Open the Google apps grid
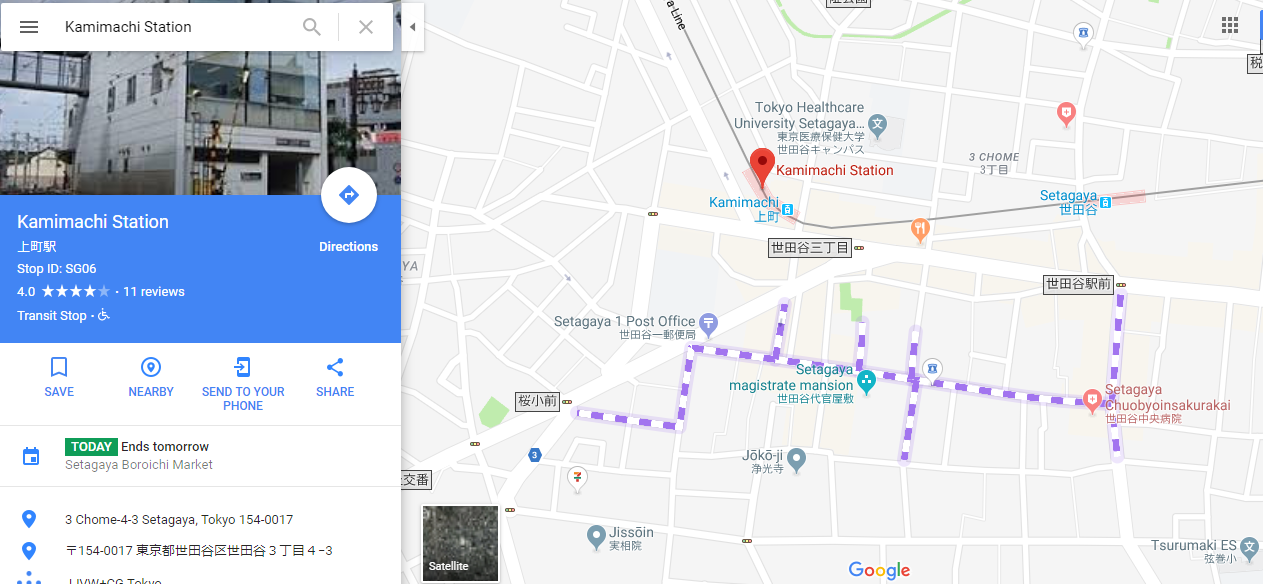 tap(1230, 26)
